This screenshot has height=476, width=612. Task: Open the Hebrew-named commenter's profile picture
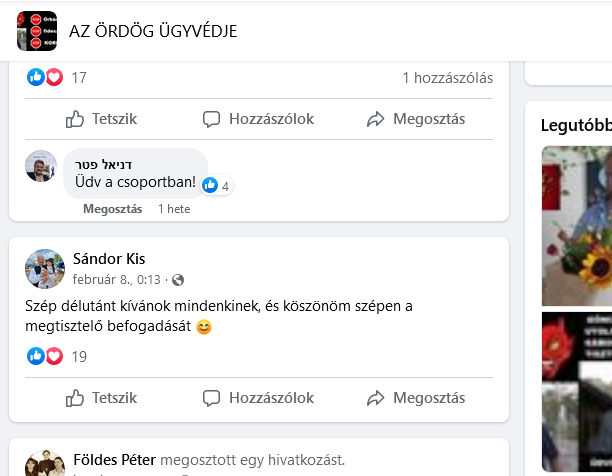click(41, 166)
